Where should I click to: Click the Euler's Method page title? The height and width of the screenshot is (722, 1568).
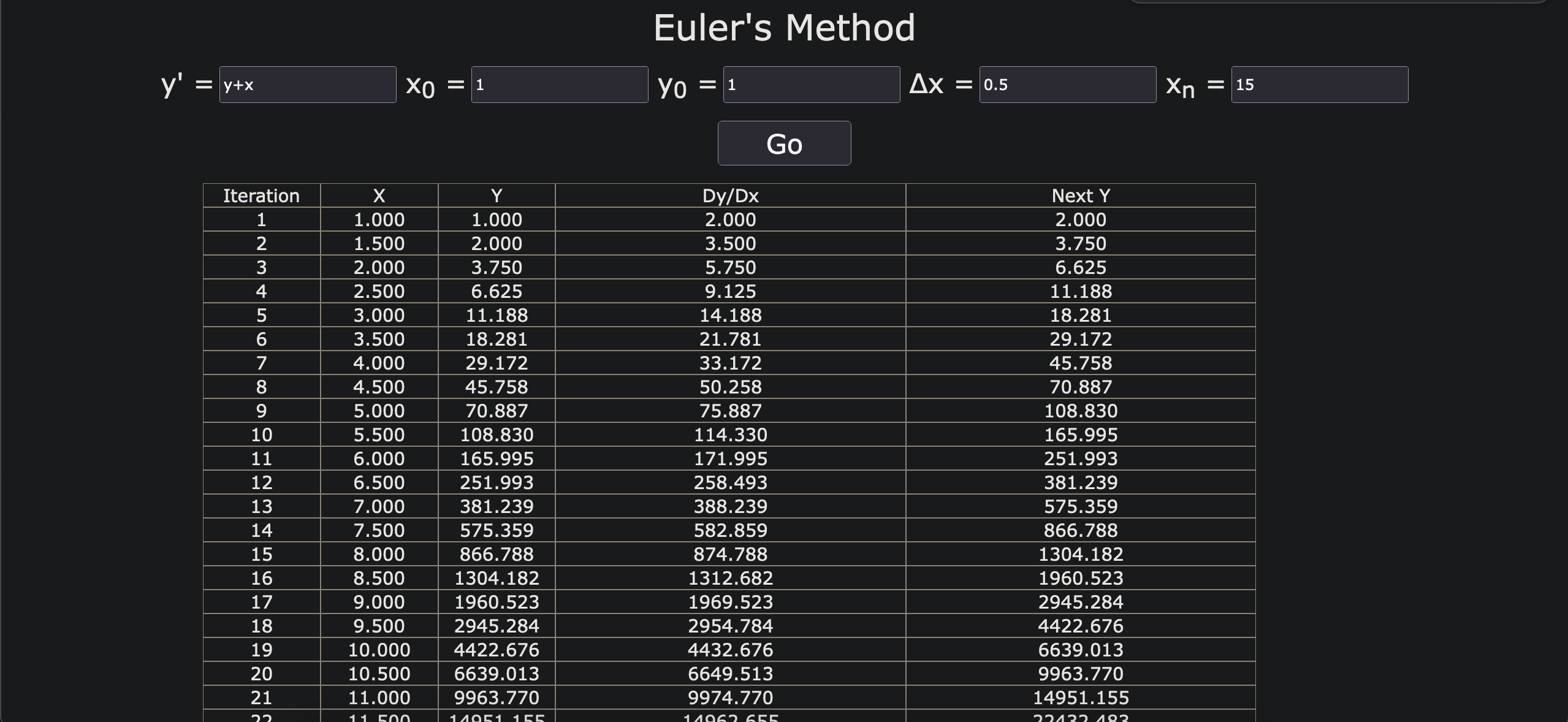783,26
